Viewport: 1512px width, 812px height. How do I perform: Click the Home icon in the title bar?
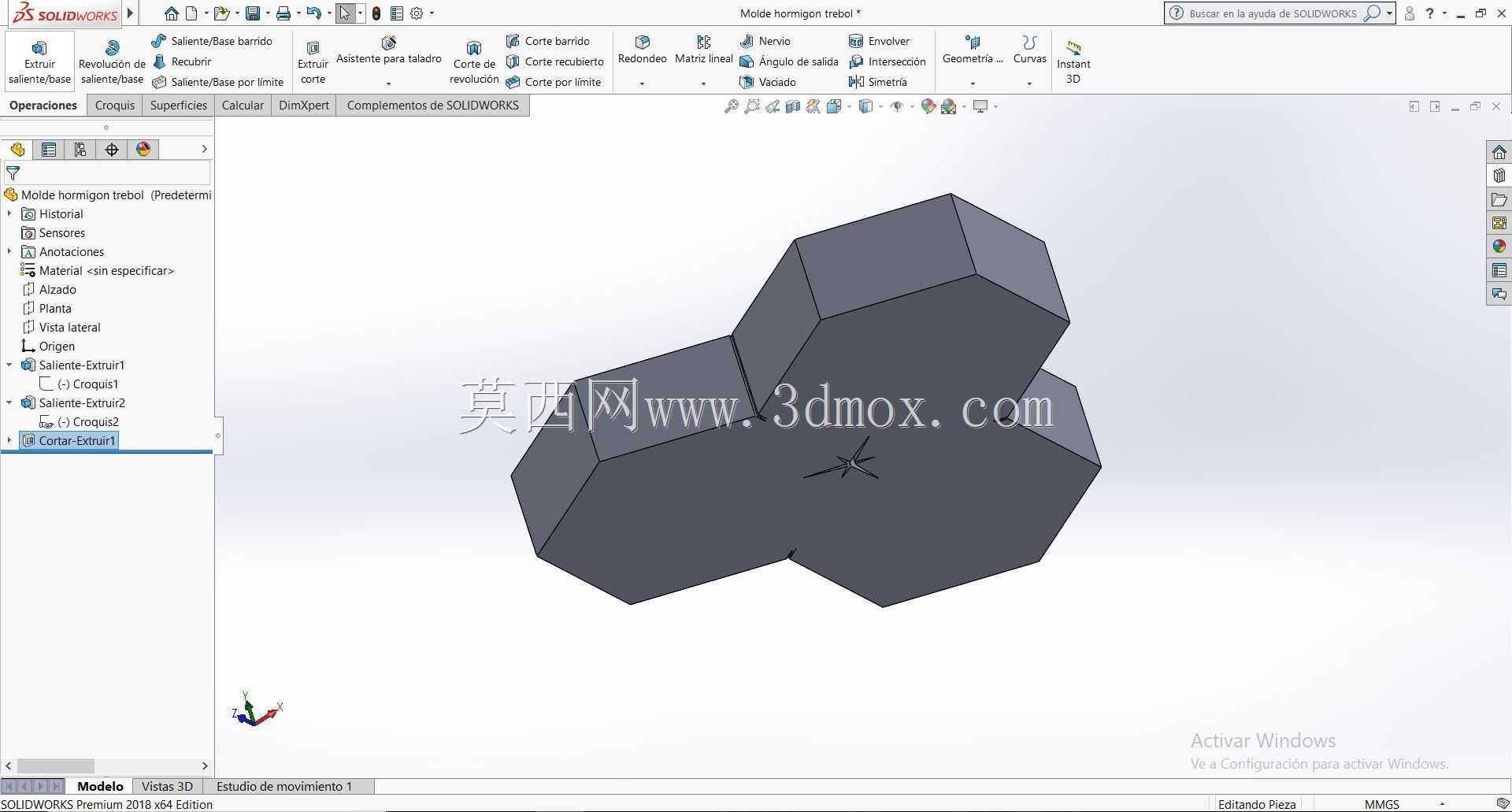[171, 13]
